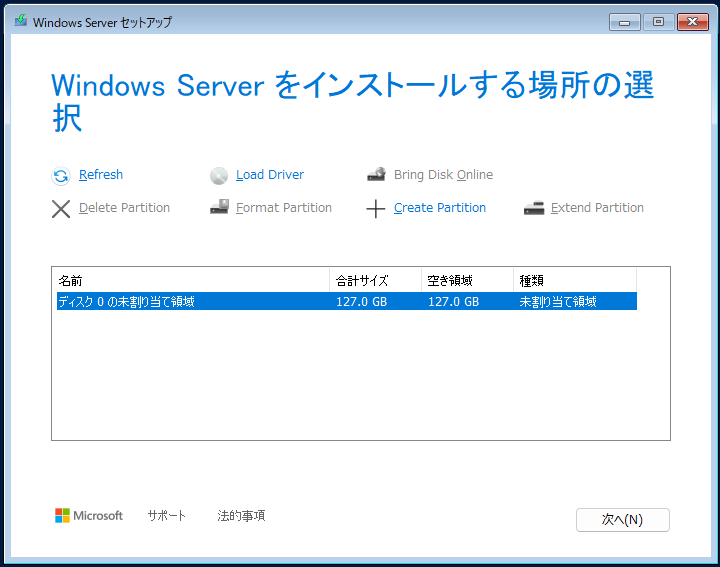Click the Extend Partition text
The width and height of the screenshot is (720, 567).
pos(597,208)
